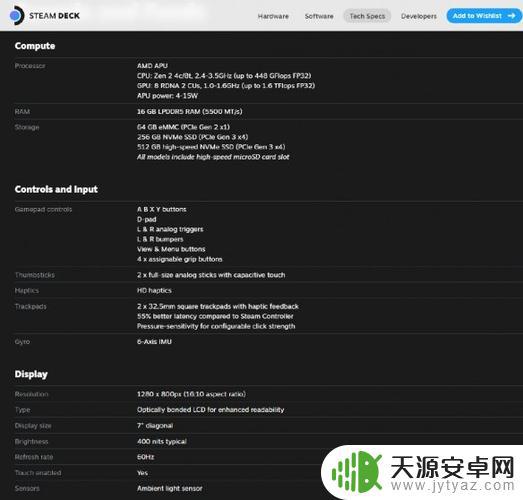Select the '6-Axis IMU' value

click(x=154, y=342)
